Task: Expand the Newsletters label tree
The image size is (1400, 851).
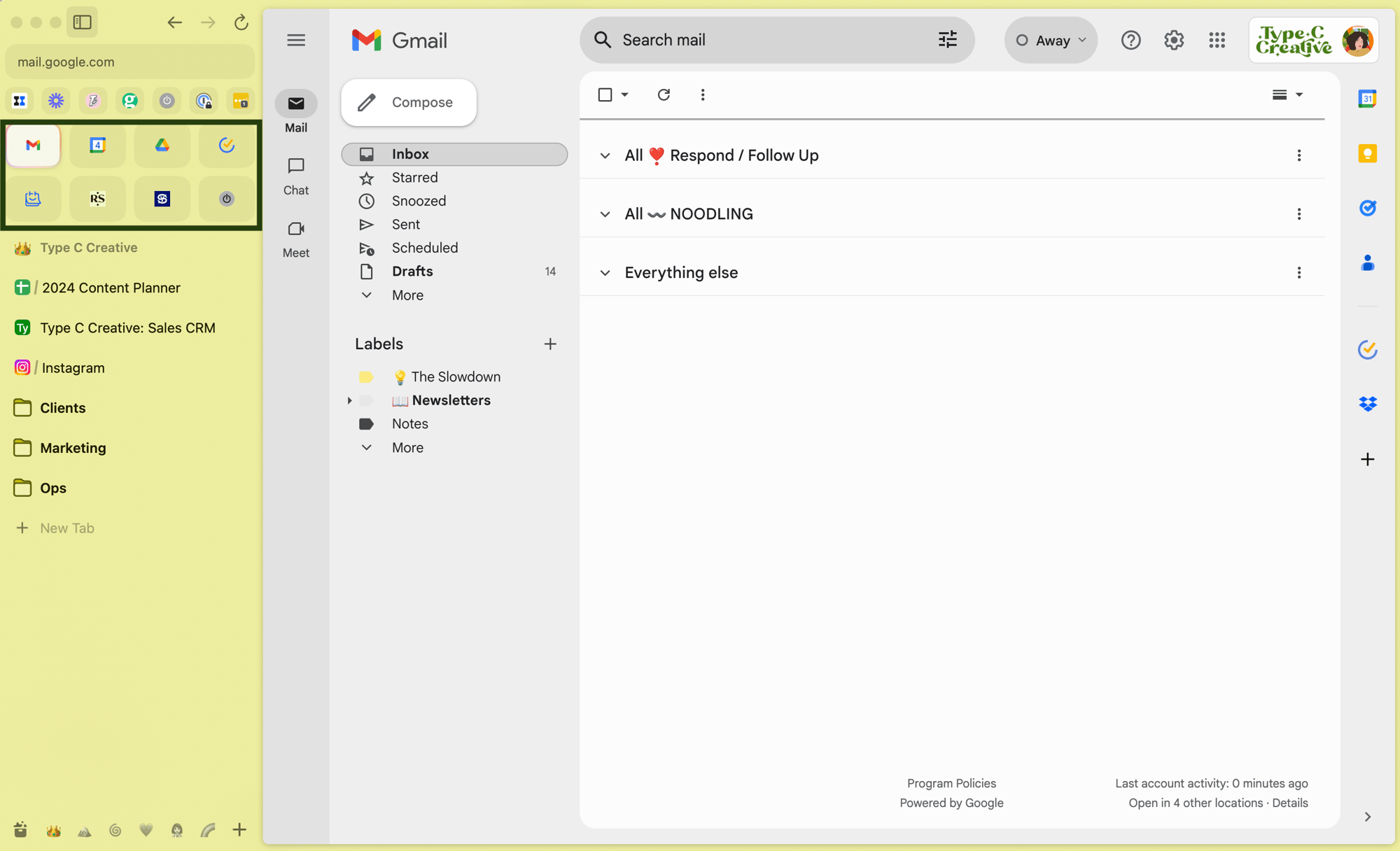Action: click(349, 400)
